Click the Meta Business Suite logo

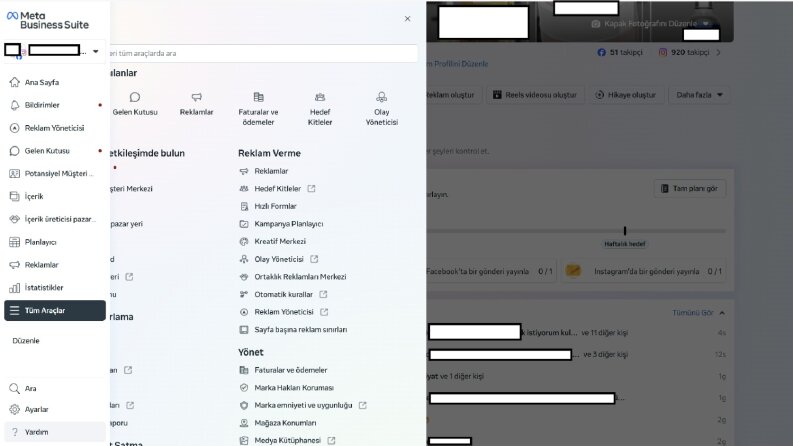coord(48,20)
